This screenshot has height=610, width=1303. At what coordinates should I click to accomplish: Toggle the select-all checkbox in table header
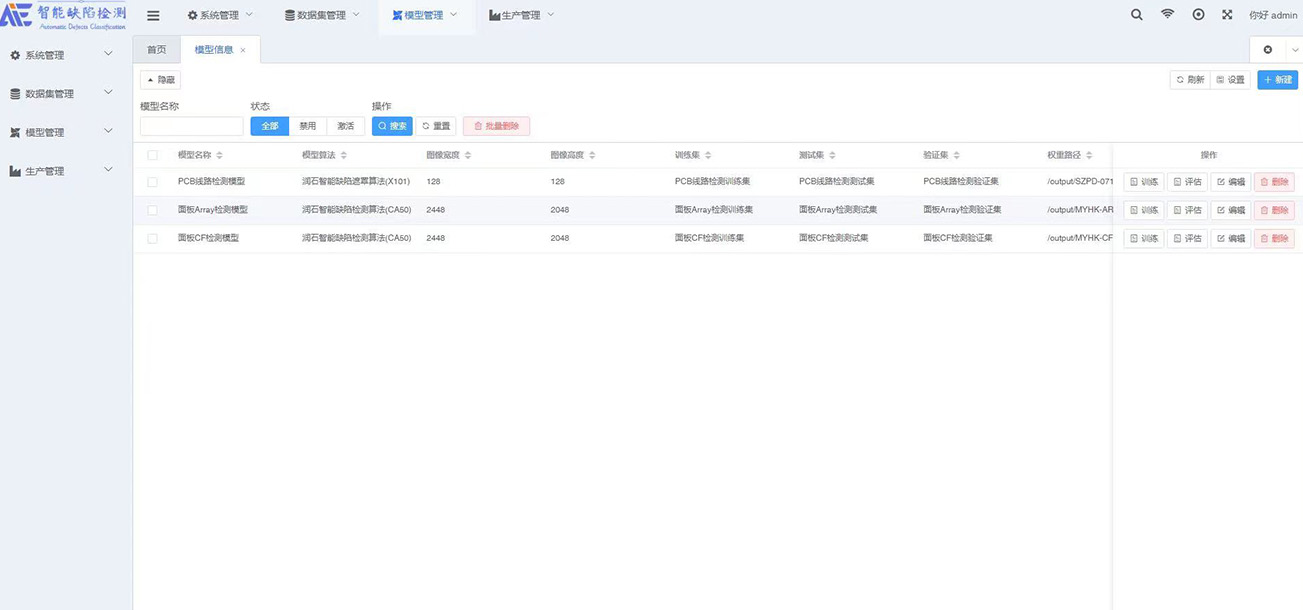tap(152, 155)
